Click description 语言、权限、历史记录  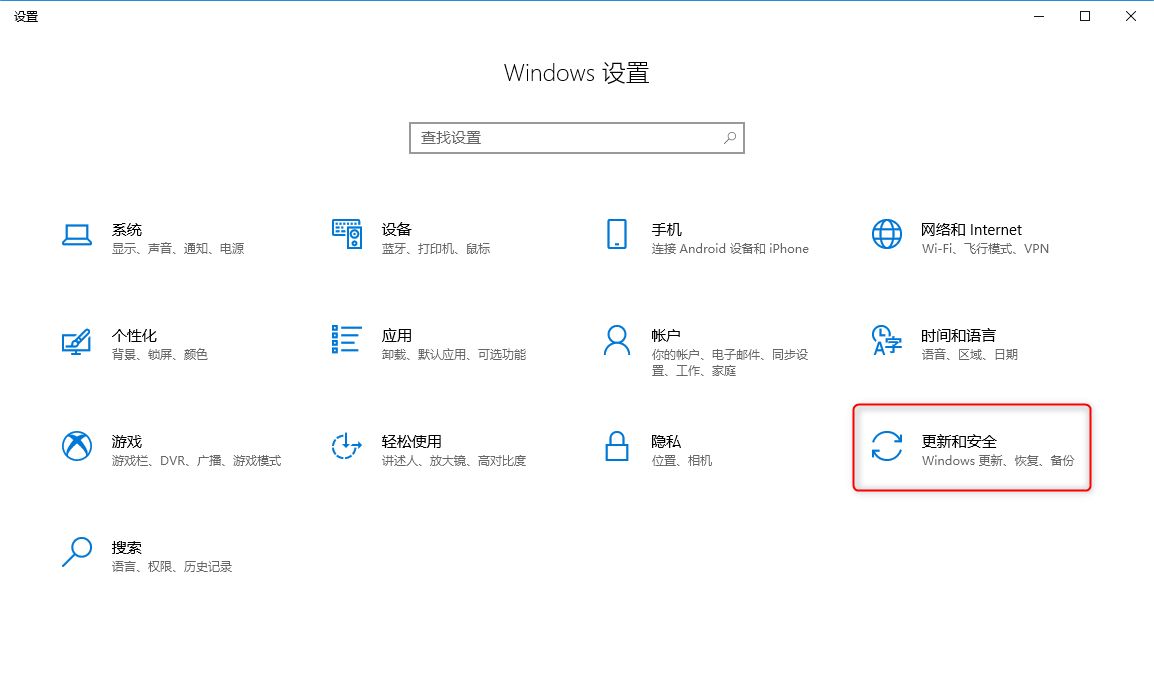click(x=172, y=567)
